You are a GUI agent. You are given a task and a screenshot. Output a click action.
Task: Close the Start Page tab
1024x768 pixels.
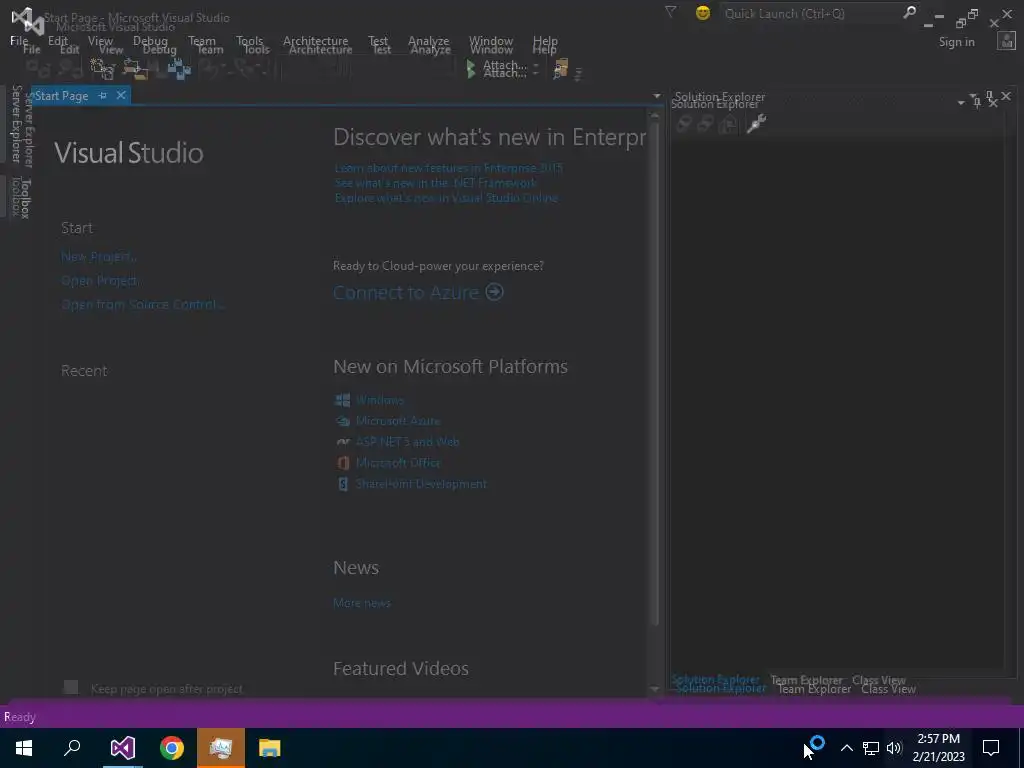point(121,95)
